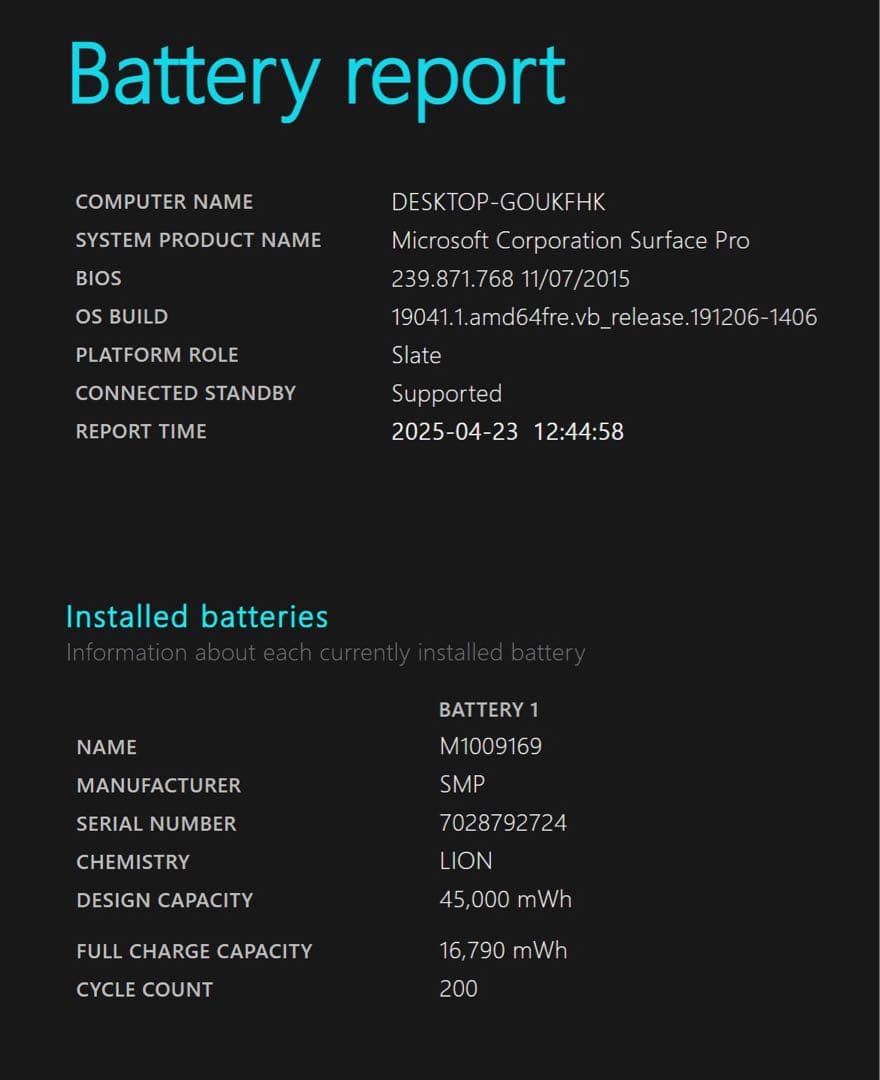Select the battery name M1009169
This screenshot has height=1080, width=880.
[490, 747]
